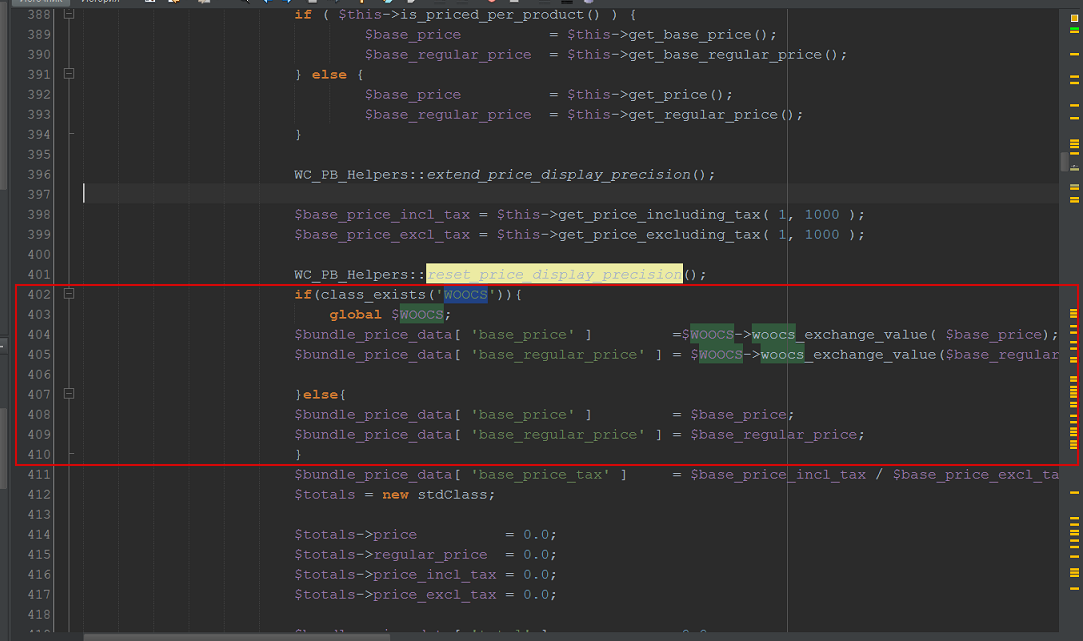
Task: Collapse the class_exists block fold at line 402
Action: click(69, 294)
